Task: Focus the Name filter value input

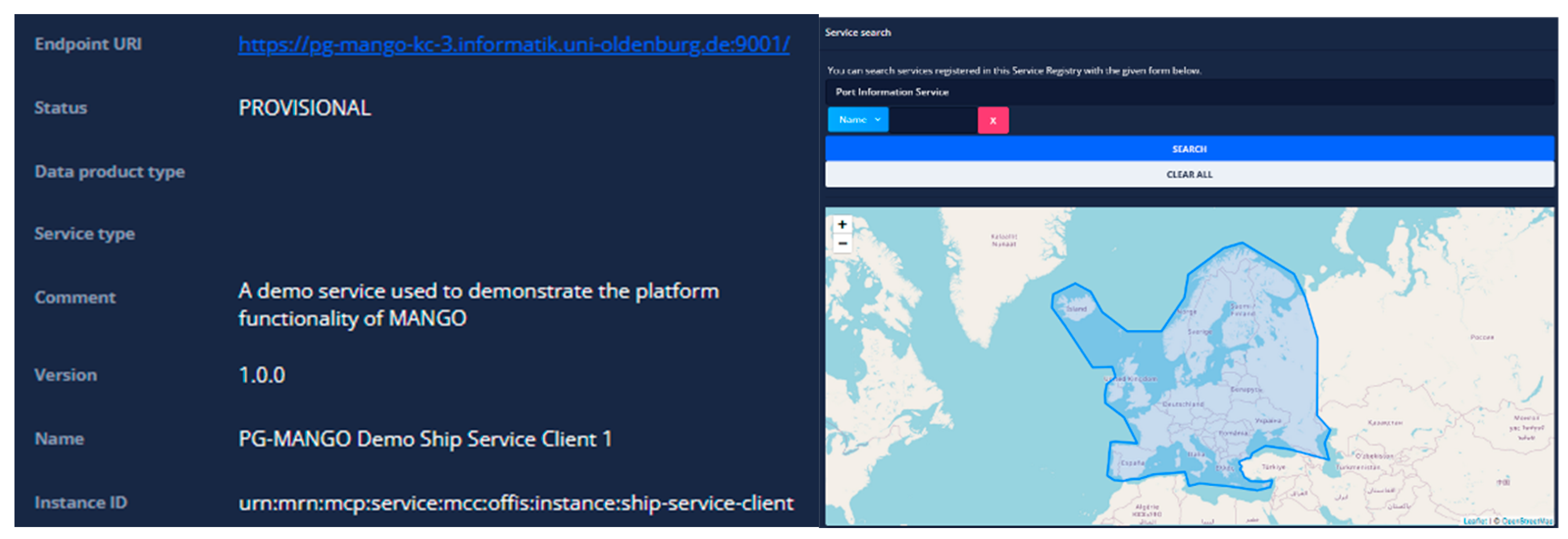Action: 933,120
